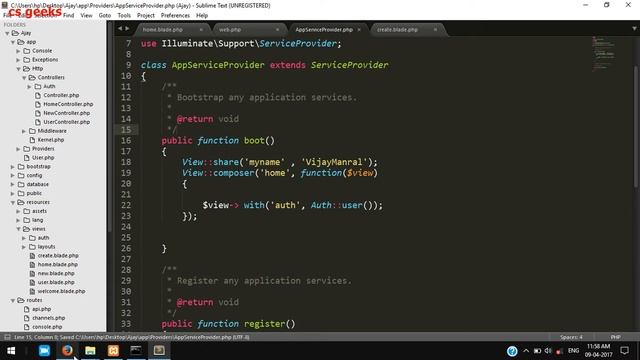
Task: Expand the bootstrap folder
Action: tap(13, 167)
